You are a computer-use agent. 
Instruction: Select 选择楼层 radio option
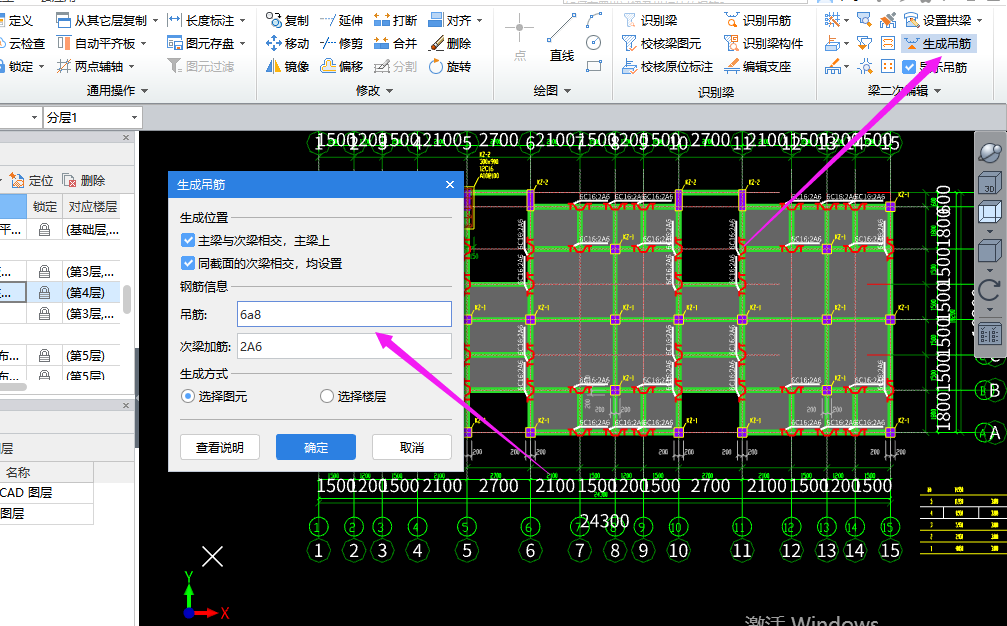(327, 396)
